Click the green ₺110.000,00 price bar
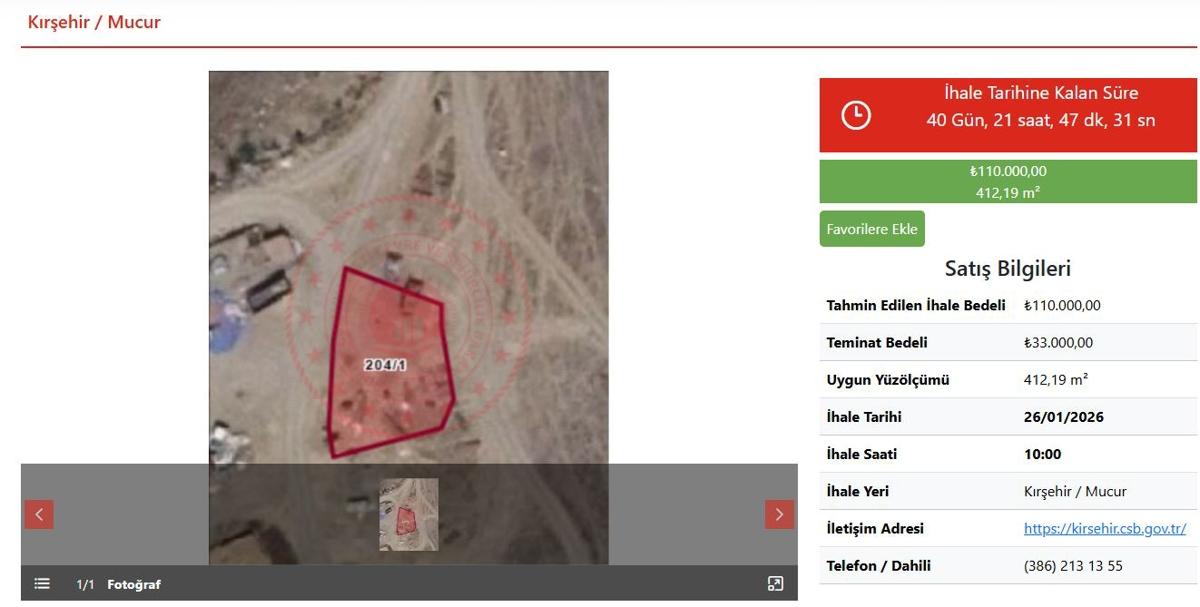This screenshot has width=1200, height=607. tap(1008, 182)
